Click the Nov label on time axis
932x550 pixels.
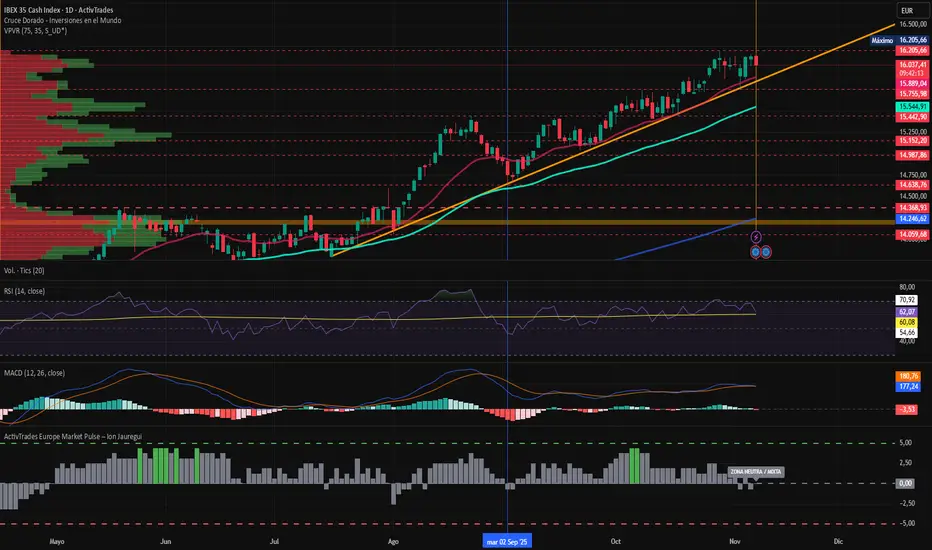point(735,542)
